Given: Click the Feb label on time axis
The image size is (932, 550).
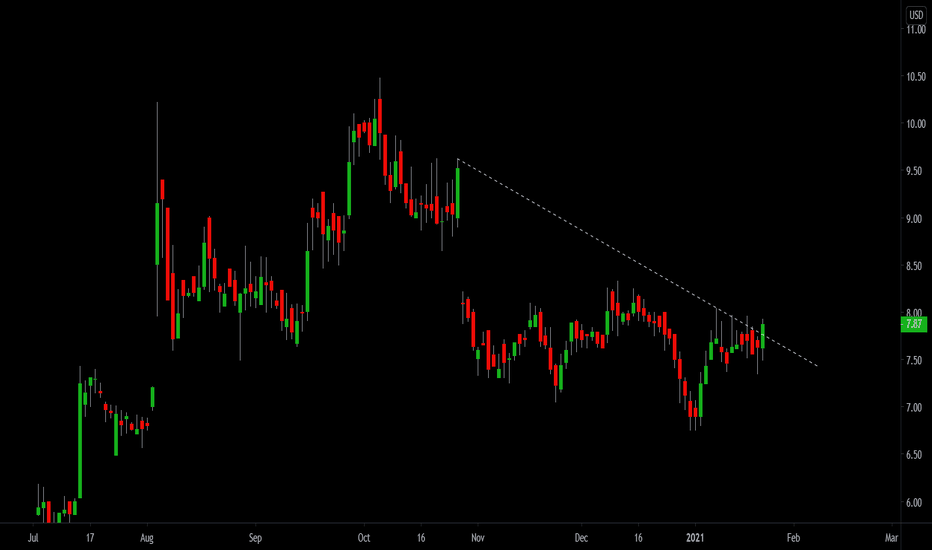Looking at the screenshot, I should (x=794, y=538).
